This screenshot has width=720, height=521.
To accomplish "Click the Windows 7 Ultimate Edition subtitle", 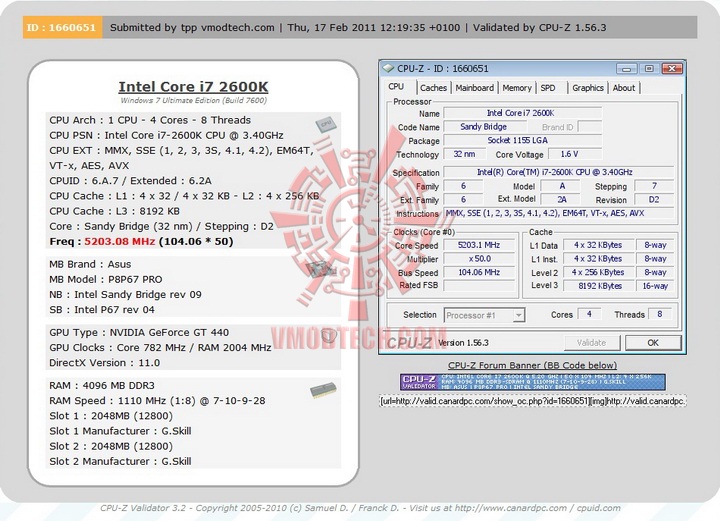I will [193, 101].
